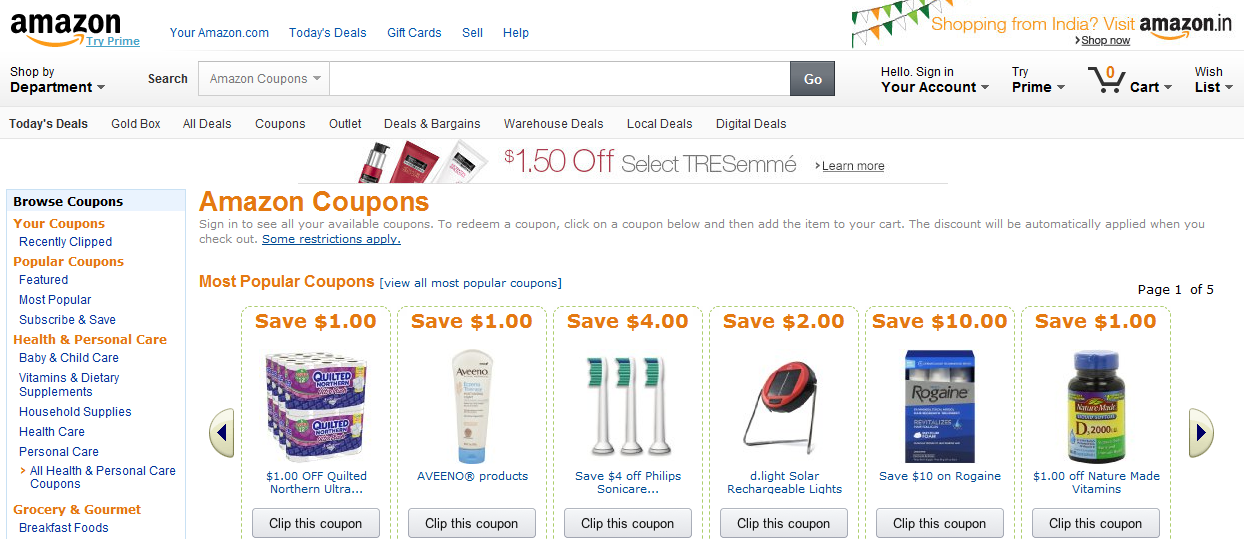This screenshot has width=1244, height=539.
Task: Clip the Rogaine coupon
Action: tap(939, 523)
